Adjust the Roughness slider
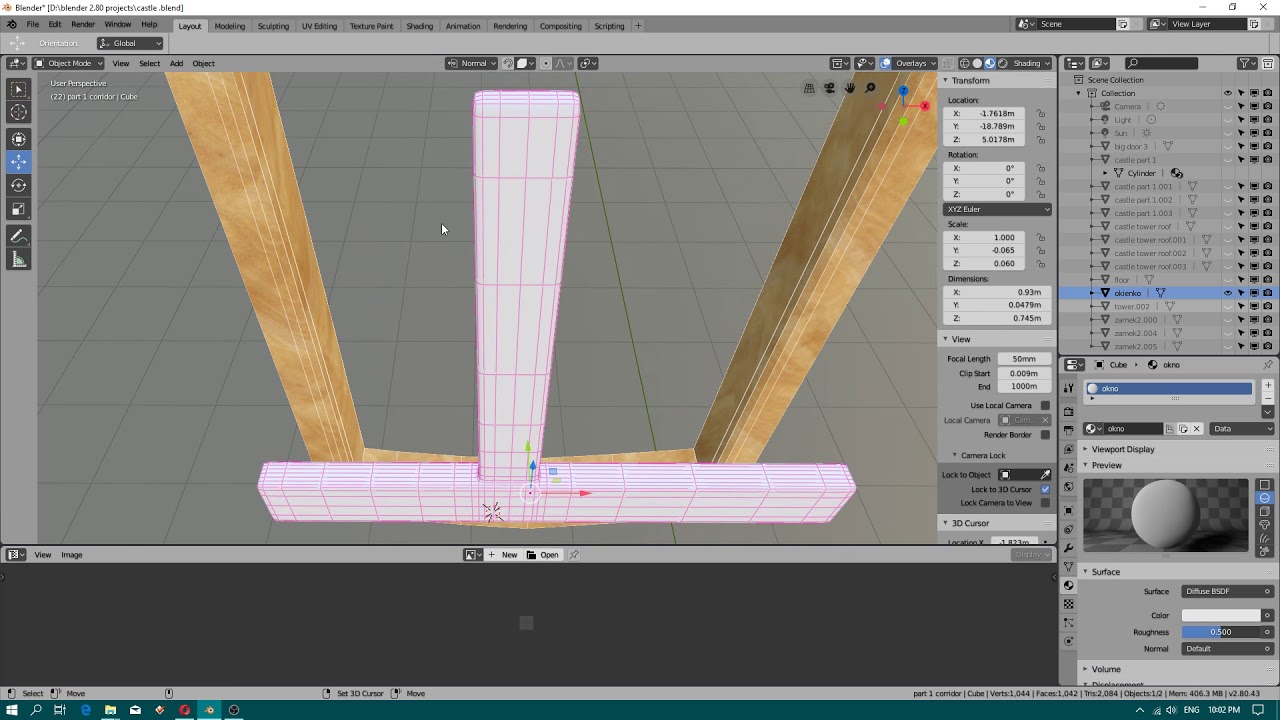1280x720 pixels. coord(1221,632)
